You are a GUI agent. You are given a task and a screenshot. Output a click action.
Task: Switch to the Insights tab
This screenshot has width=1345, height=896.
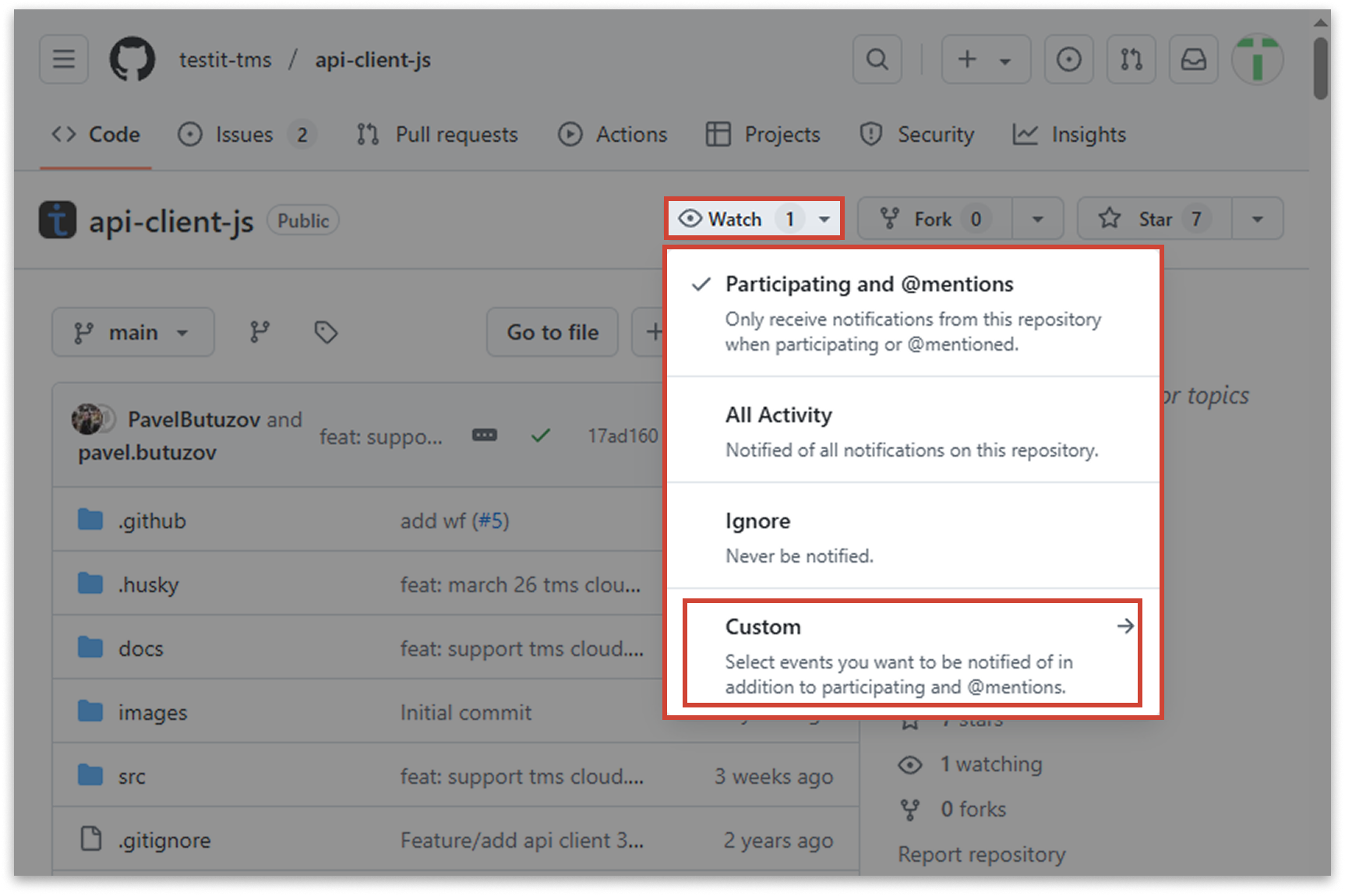(x=1069, y=134)
